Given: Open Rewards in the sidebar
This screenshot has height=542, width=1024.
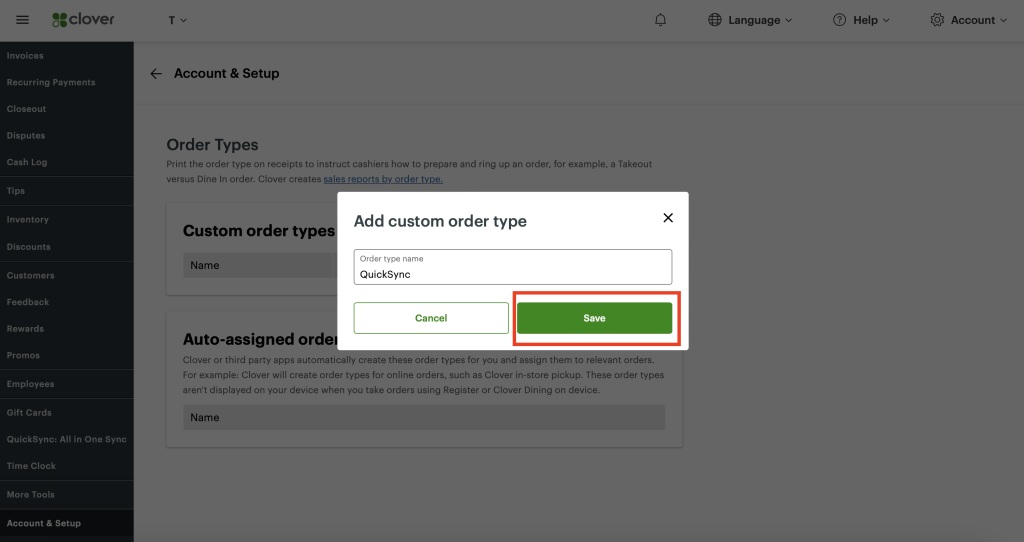Looking at the screenshot, I should pyautogui.click(x=25, y=328).
